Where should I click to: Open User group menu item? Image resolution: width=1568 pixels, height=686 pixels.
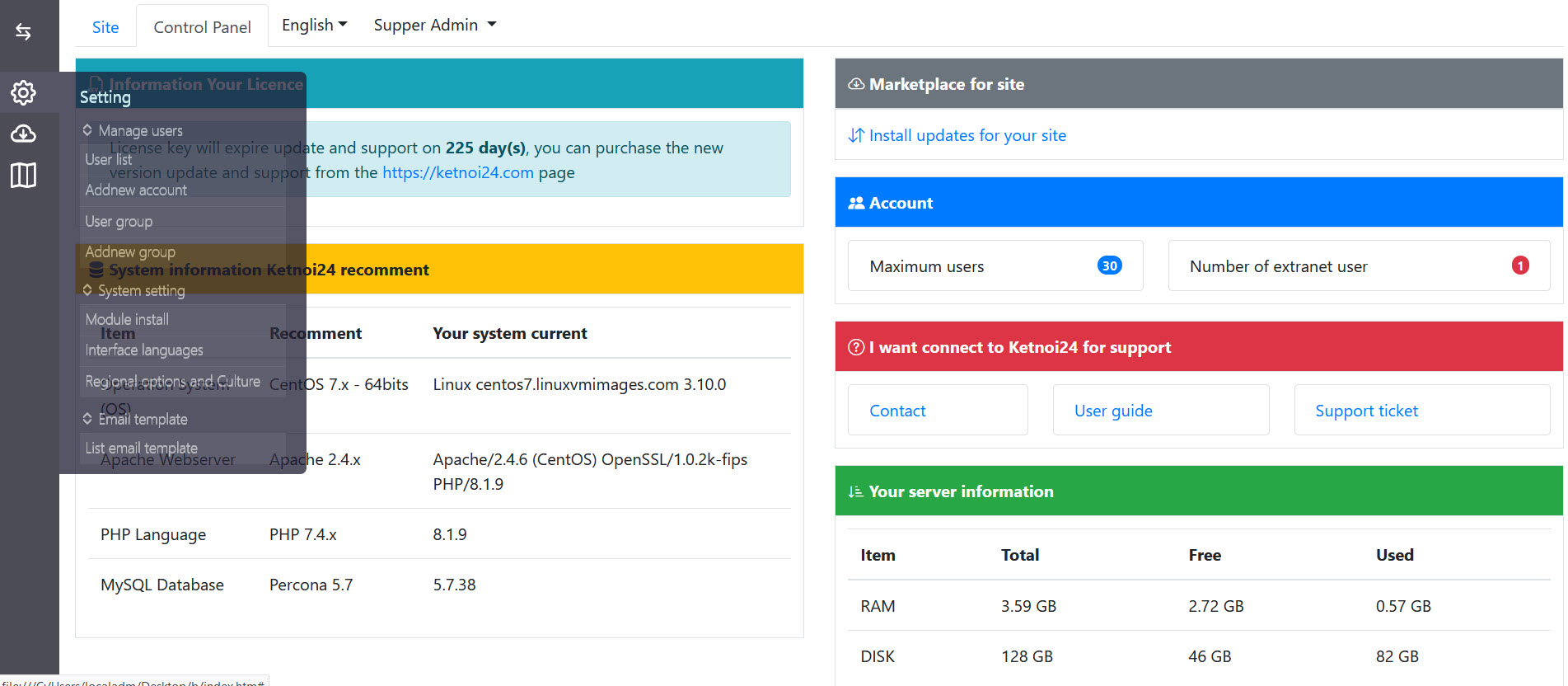[x=183, y=222]
